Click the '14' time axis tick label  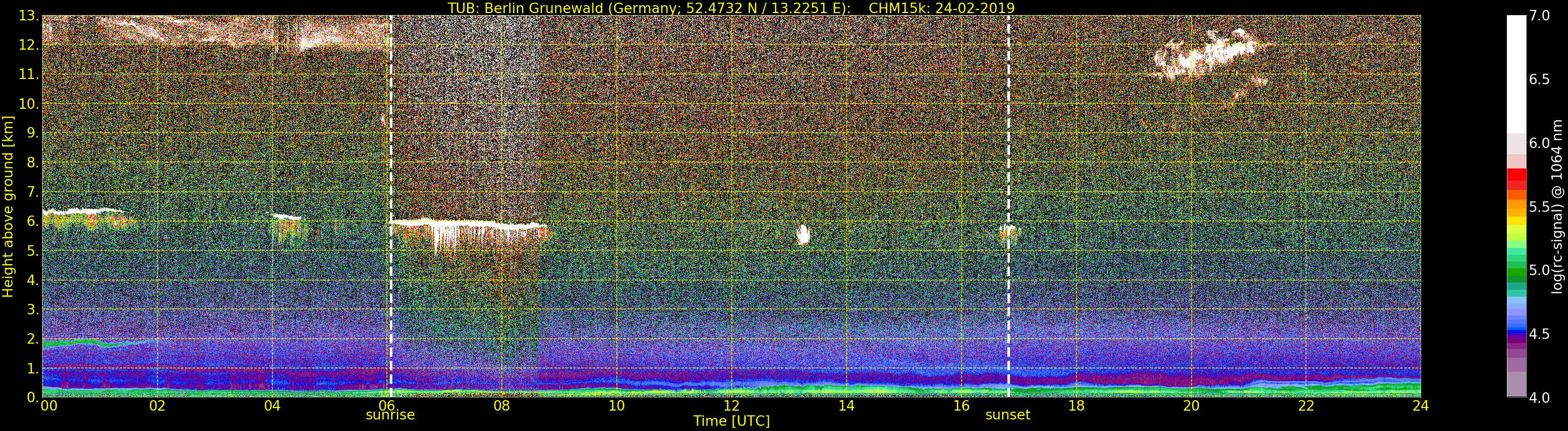(x=846, y=406)
